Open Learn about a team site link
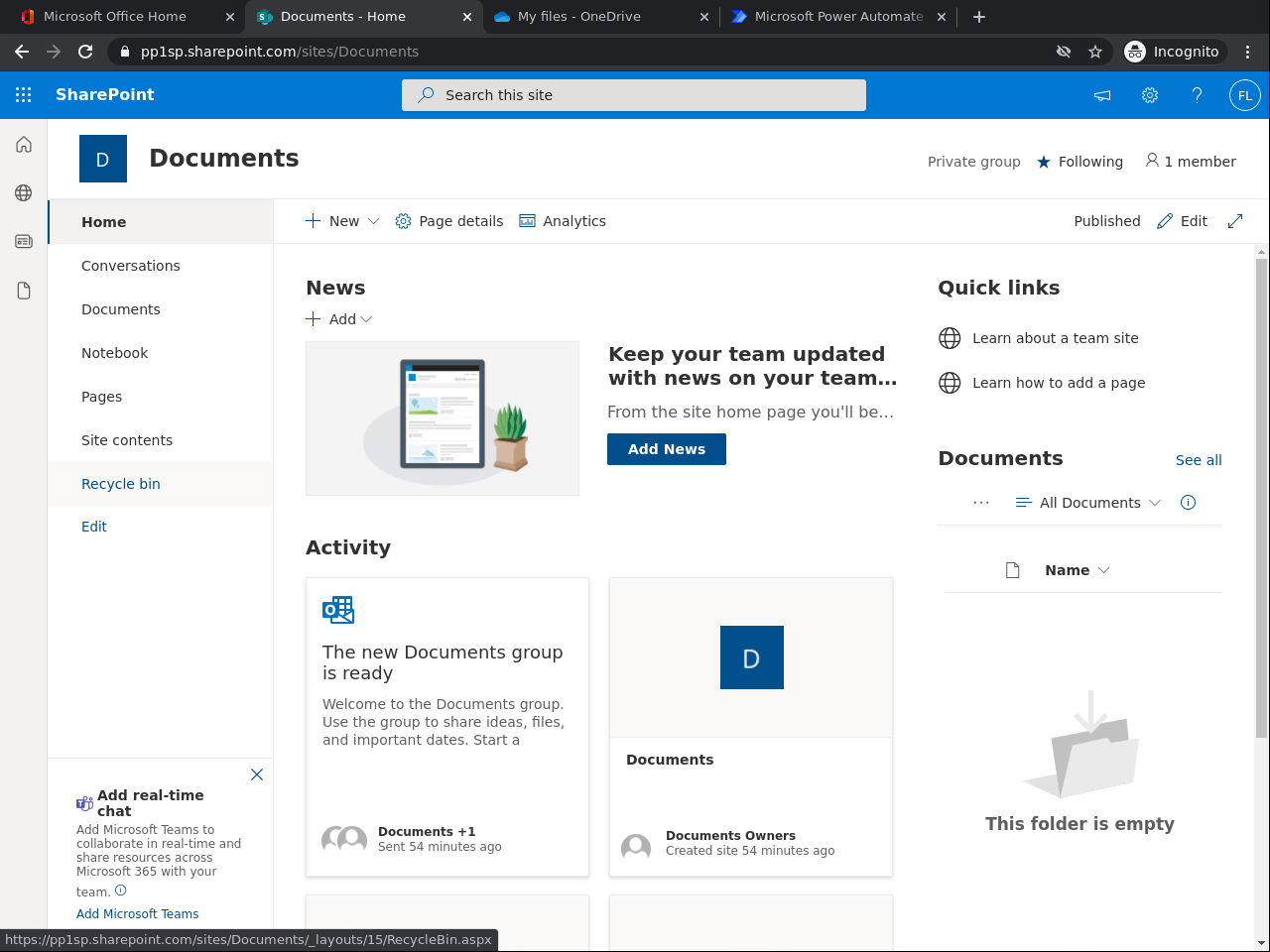Image resolution: width=1270 pixels, height=952 pixels. [x=1056, y=338]
